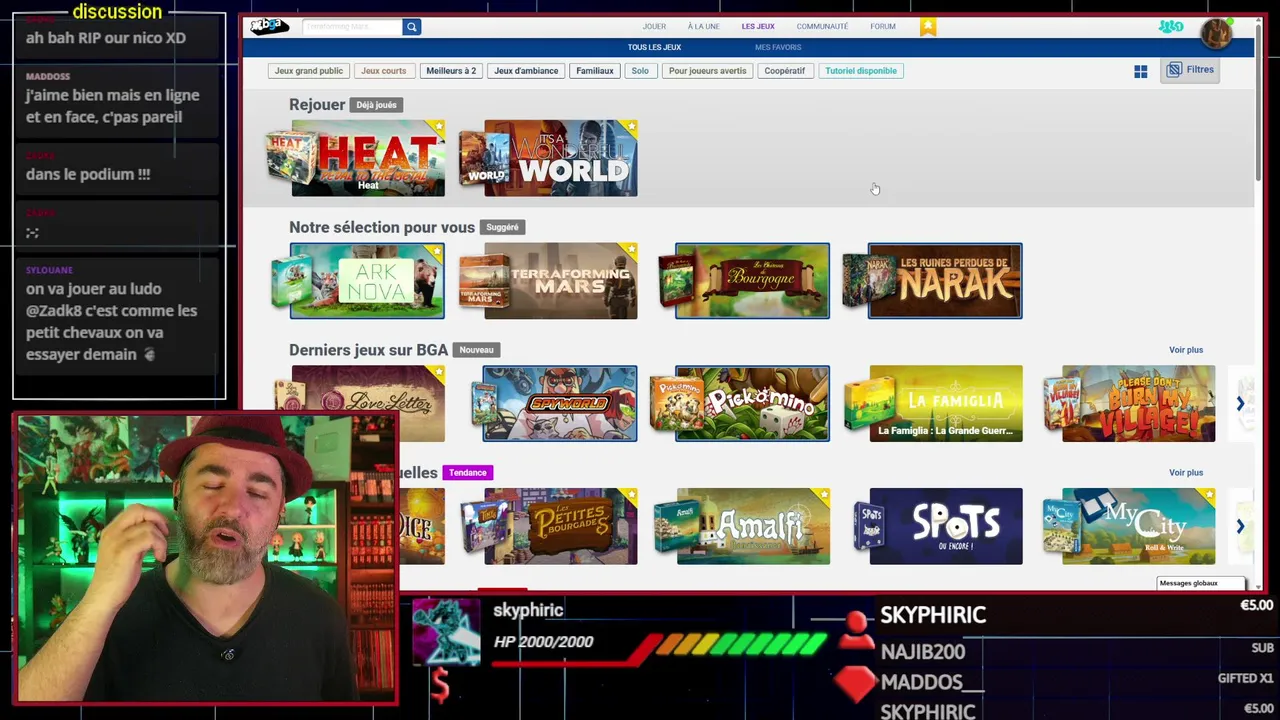The height and width of the screenshot is (720, 1280).
Task: Open the BGA logo home link
Action: tap(268, 27)
